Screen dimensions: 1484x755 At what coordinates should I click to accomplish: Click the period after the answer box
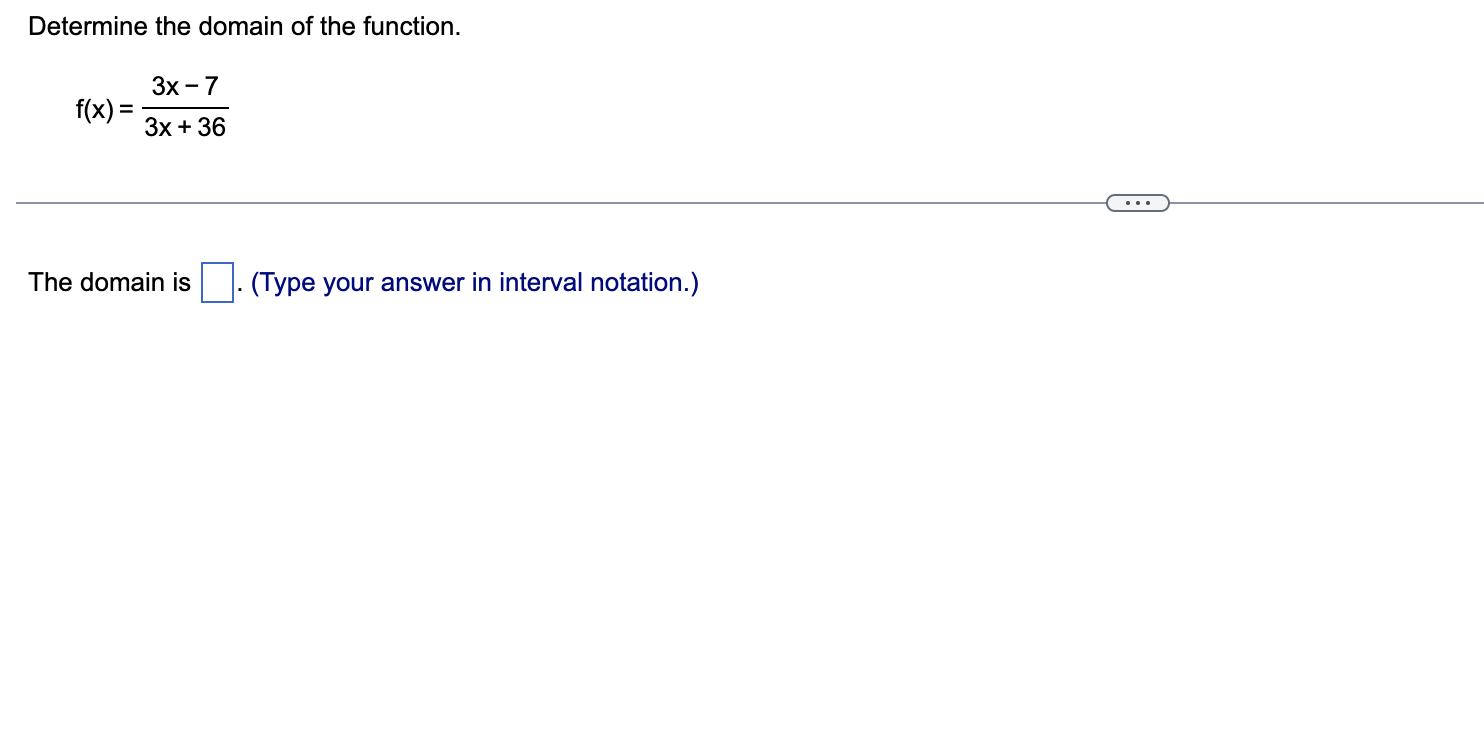point(240,290)
